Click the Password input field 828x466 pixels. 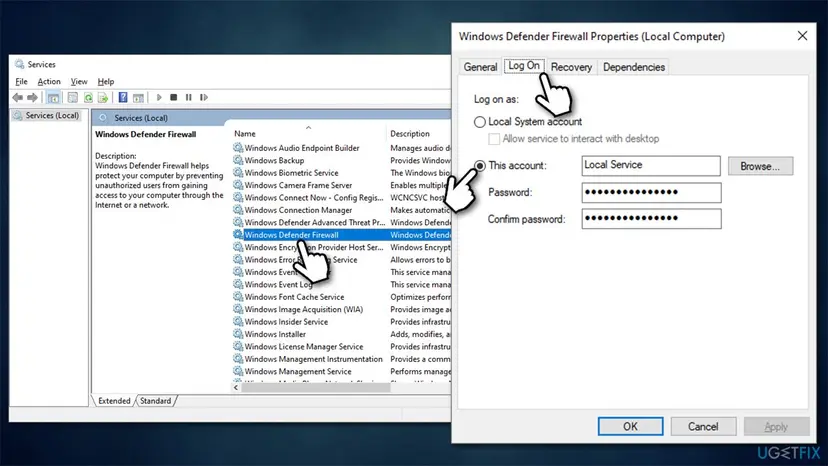pos(651,192)
